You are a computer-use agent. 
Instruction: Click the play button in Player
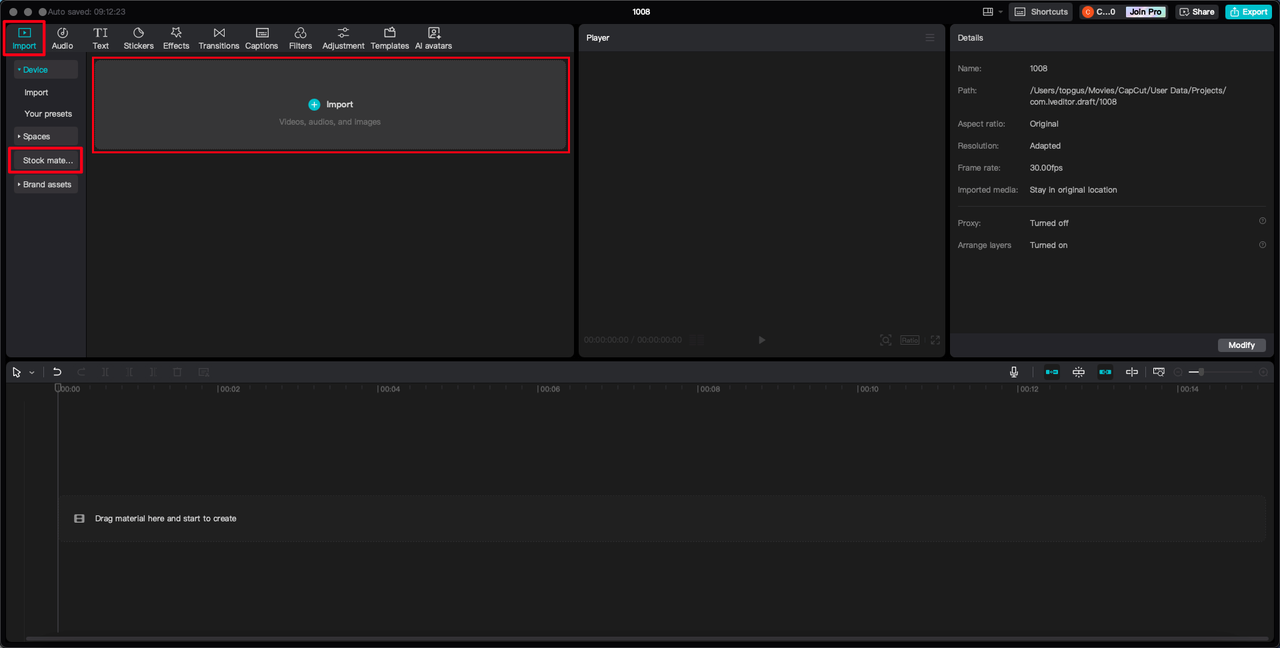[x=761, y=340]
